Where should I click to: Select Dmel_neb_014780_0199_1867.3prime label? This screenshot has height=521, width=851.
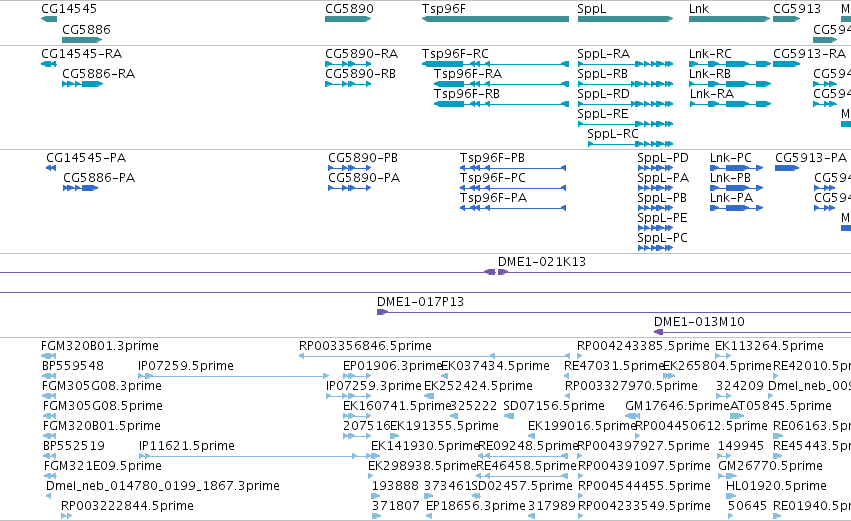[x=163, y=486]
